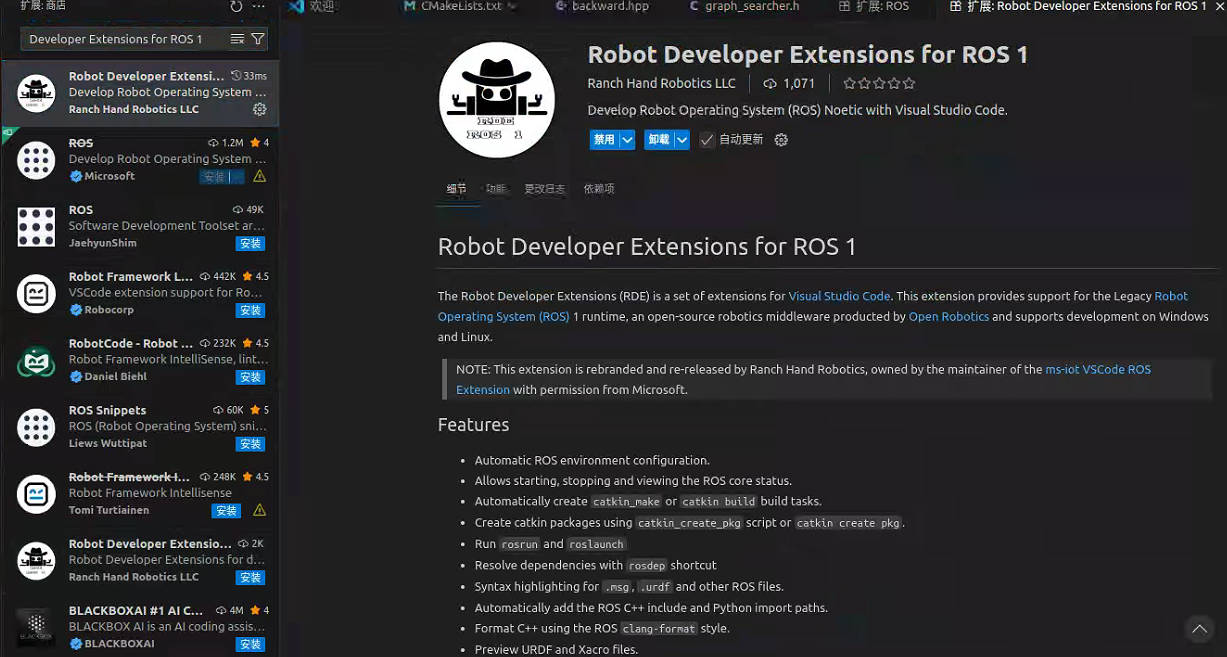The width and height of the screenshot is (1227, 657).
Task: Open extension settings gear beside 自动更新
Action: click(781, 140)
